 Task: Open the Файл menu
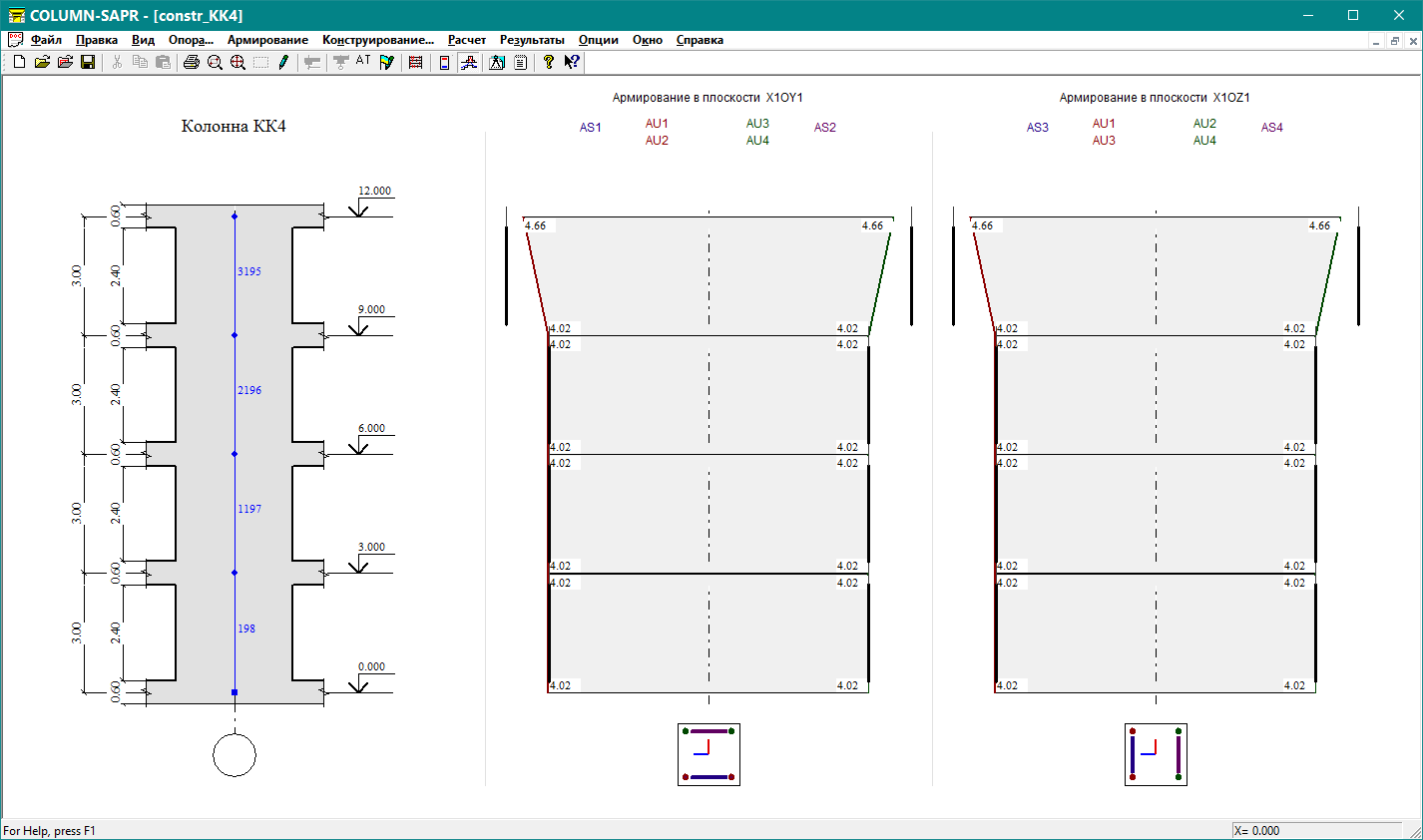(x=46, y=40)
